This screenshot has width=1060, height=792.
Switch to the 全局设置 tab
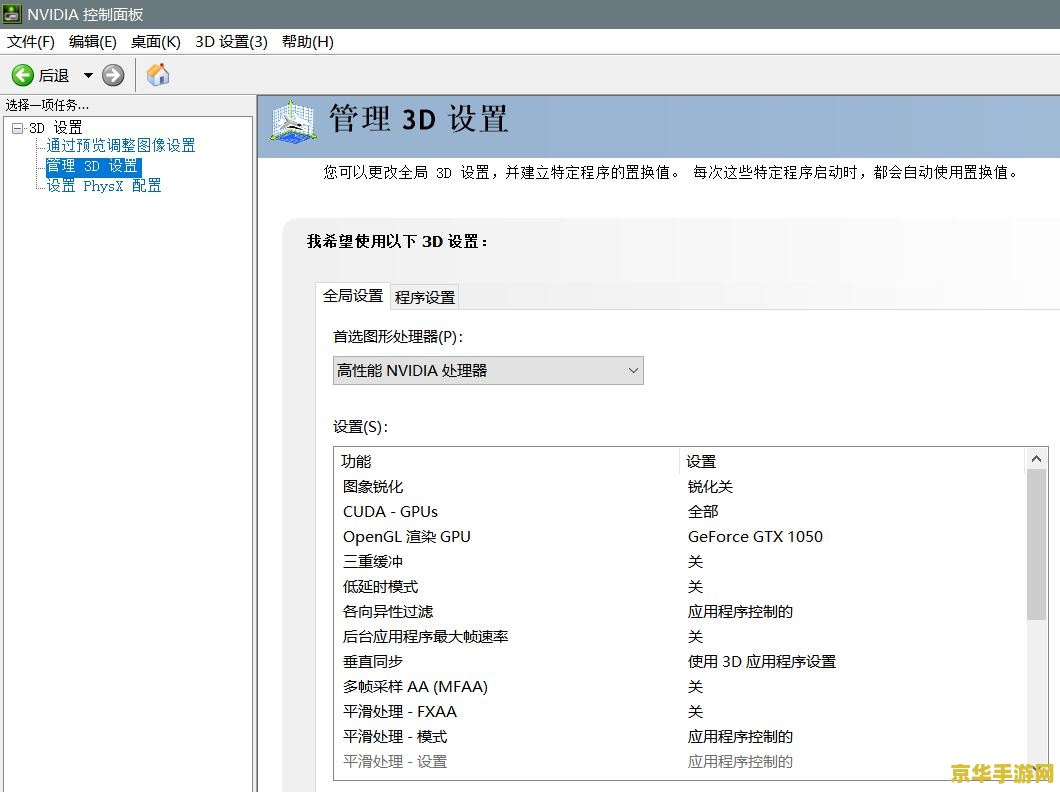coord(353,296)
